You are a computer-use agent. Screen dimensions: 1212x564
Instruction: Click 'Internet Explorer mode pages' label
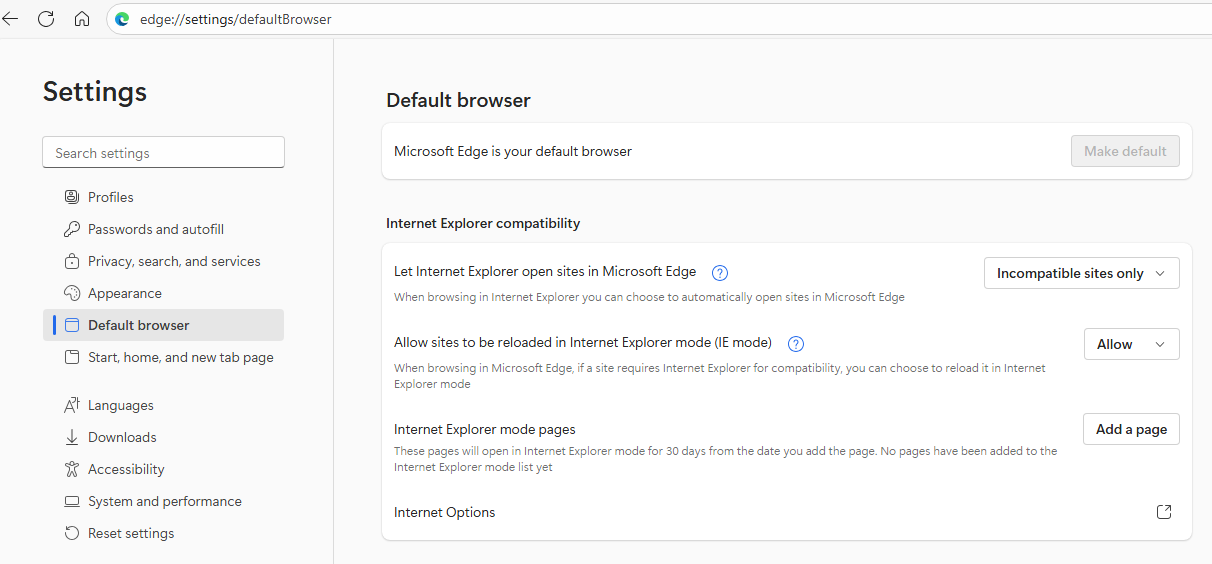point(485,429)
